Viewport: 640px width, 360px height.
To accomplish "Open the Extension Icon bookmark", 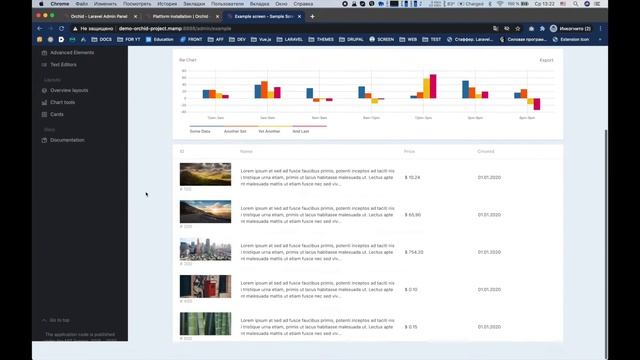I will coord(571,40).
